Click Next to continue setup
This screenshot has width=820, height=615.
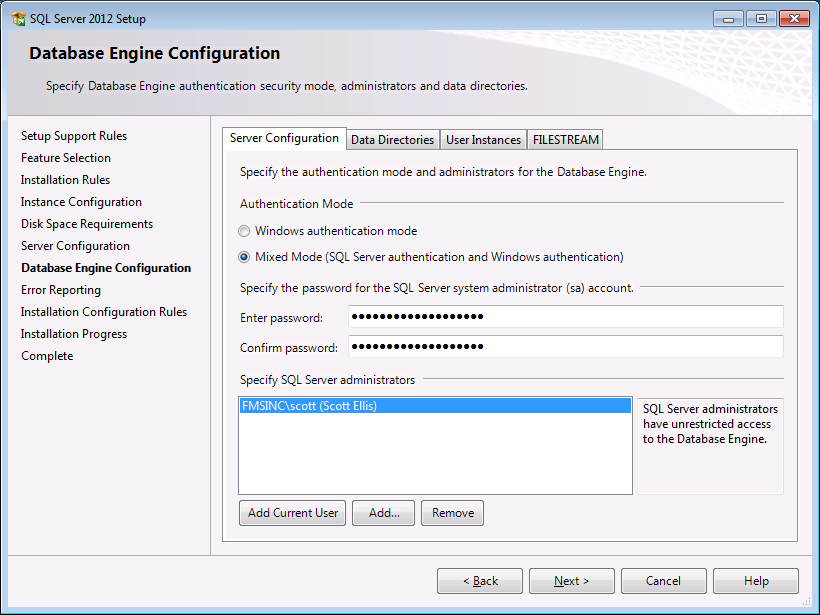click(571, 580)
